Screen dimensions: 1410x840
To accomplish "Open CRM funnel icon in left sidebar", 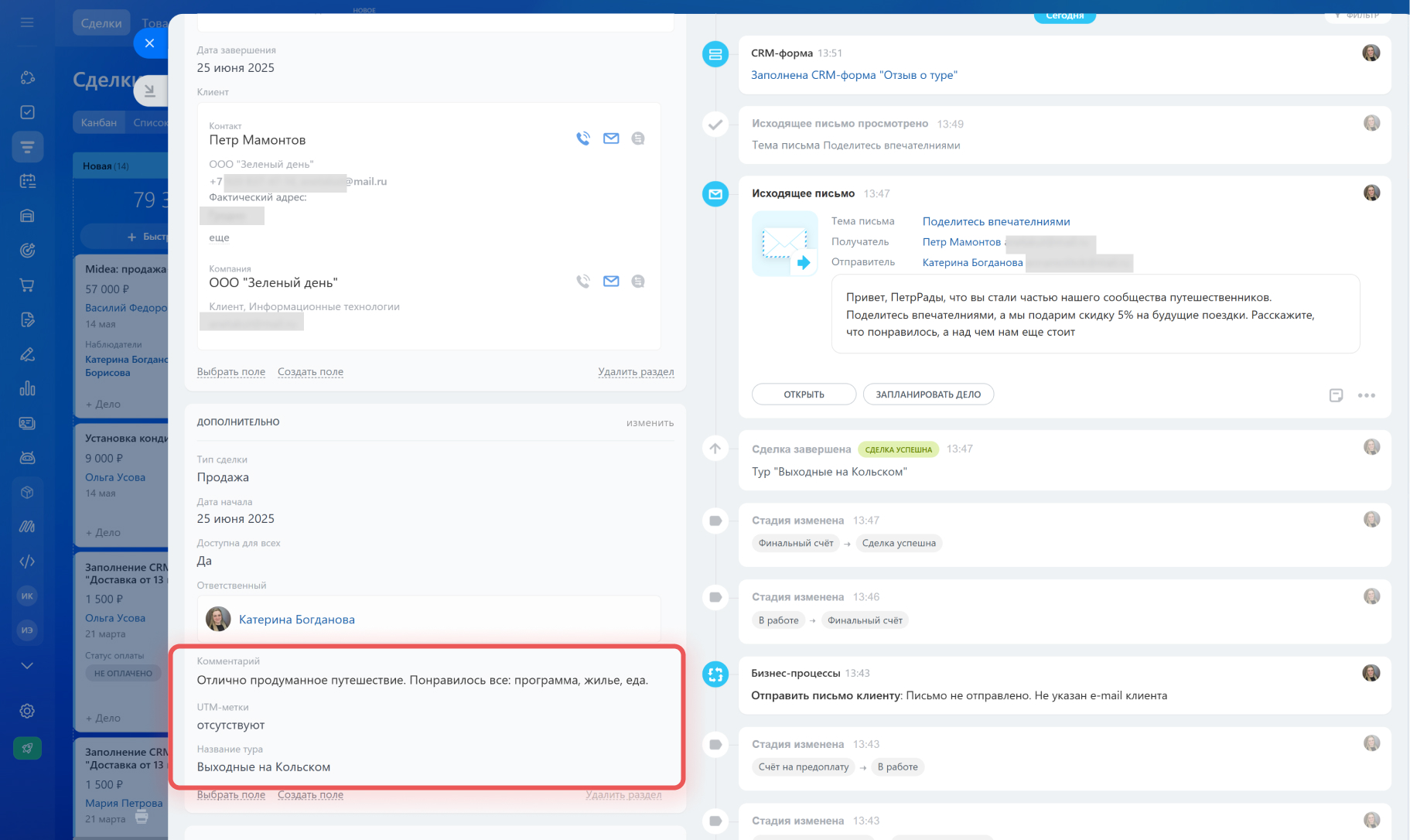I will [27, 147].
